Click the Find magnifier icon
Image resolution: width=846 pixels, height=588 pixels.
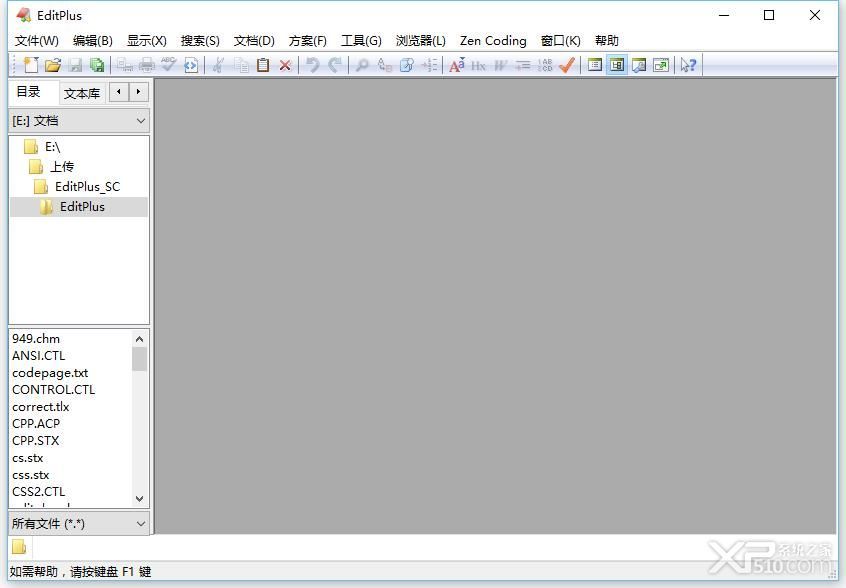(362, 65)
